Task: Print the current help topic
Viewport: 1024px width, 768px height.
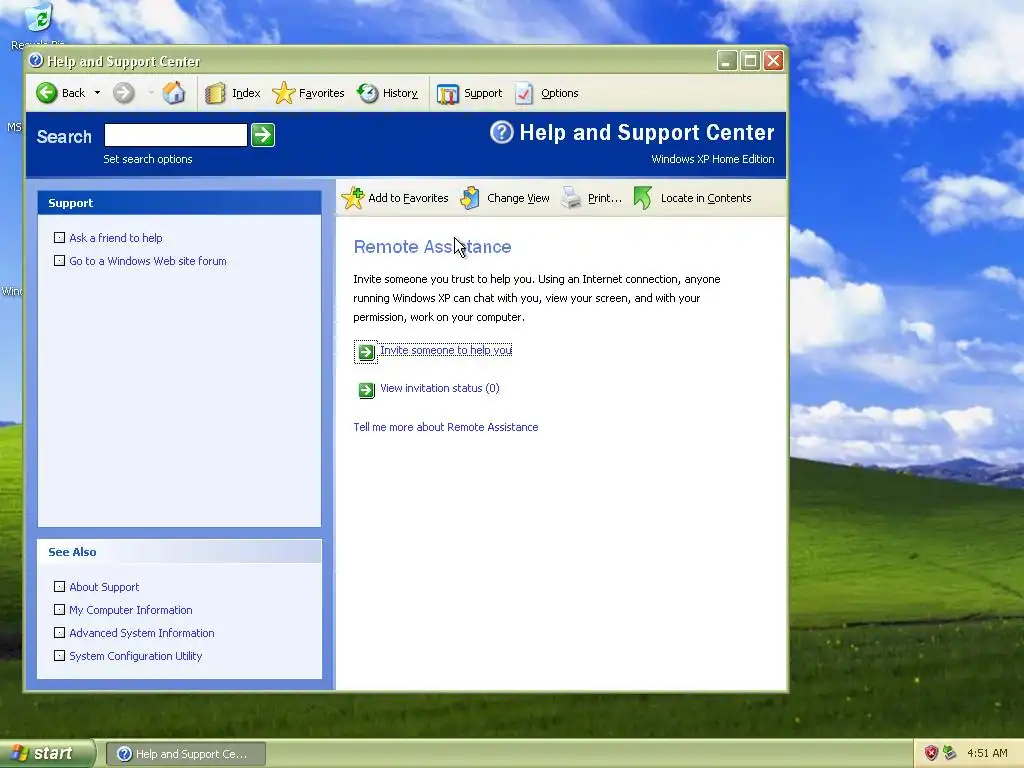Action: tap(592, 198)
